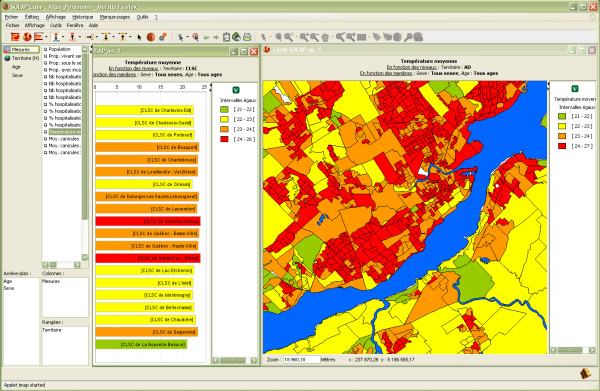The height and width of the screenshot is (391, 600).
Task: Click measures list scroll-up arrow
Action: (x=85, y=49)
